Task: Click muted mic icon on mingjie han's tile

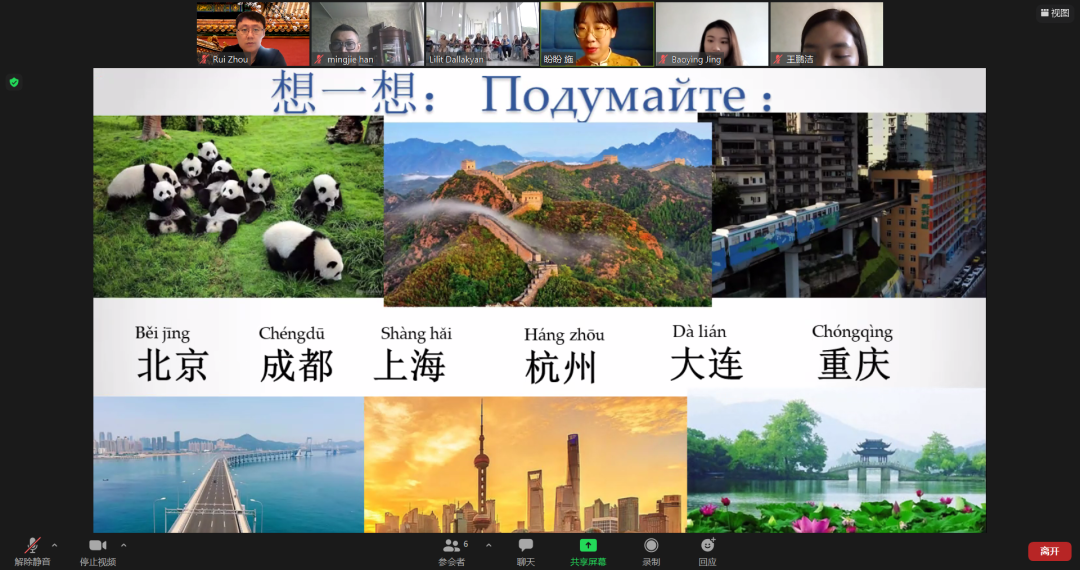Action: (x=319, y=59)
